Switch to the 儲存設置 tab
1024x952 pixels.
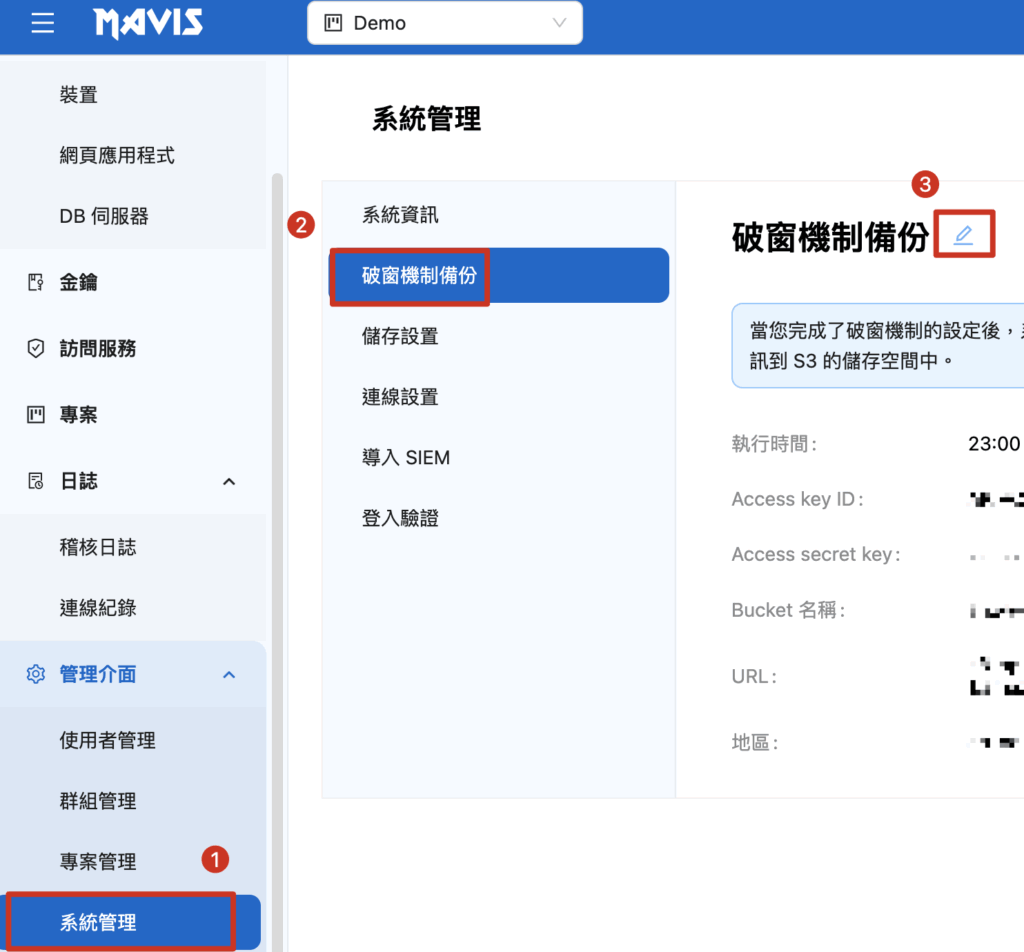coord(400,336)
